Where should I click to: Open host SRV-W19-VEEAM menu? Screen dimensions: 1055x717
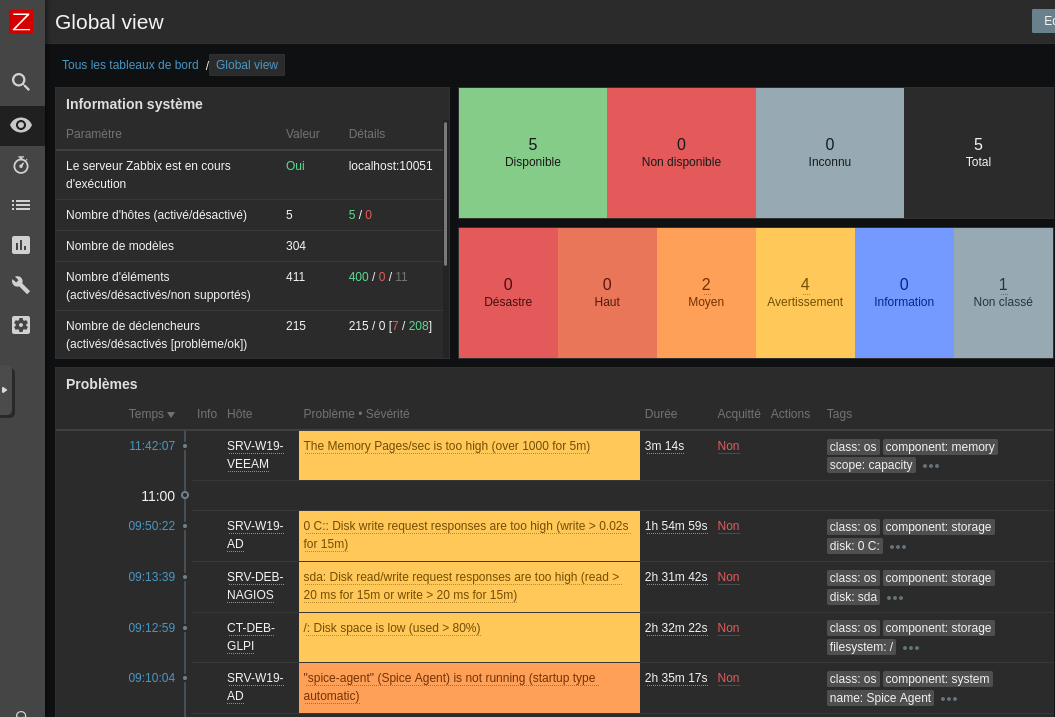point(255,455)
